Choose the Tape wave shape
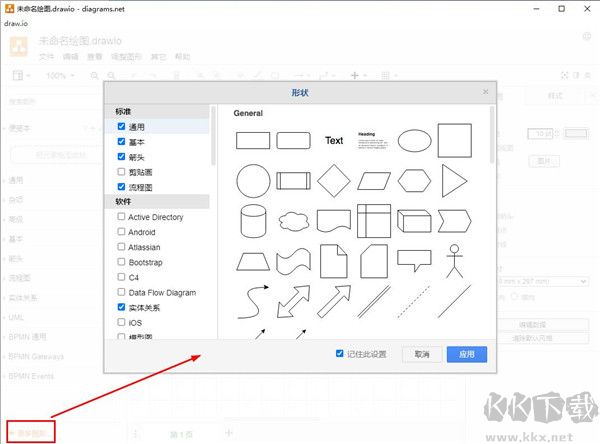 pyautogui.click(x=293, y=262)
